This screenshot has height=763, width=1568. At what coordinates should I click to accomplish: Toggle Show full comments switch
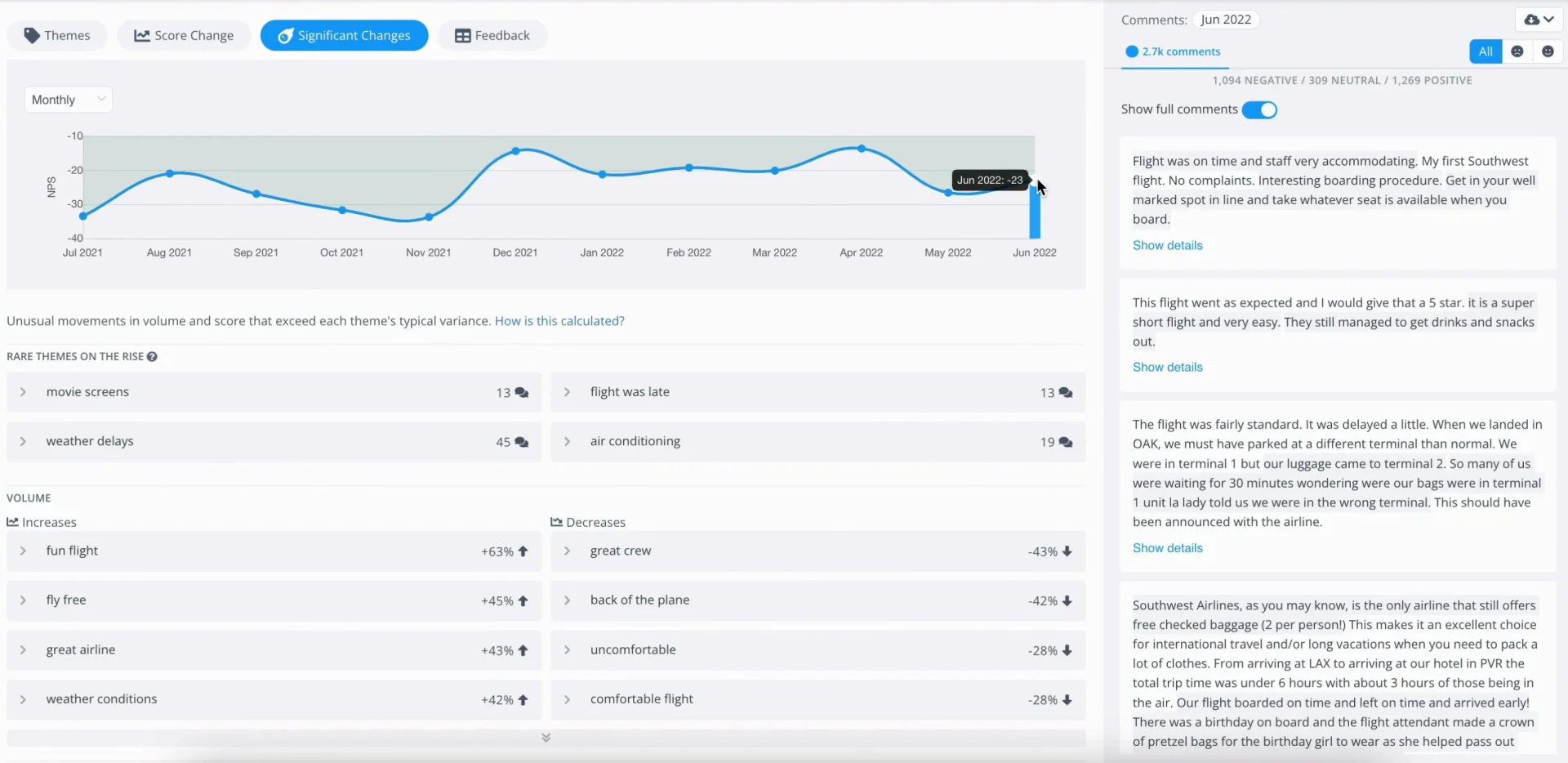pyautogui.click(x=1259, y=109)
